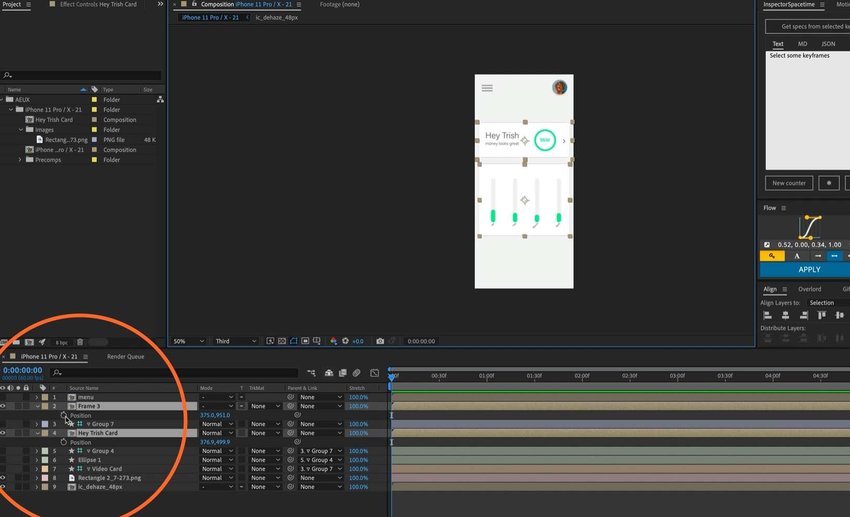This screenshot has height=517, width=850.
Task: Click the project flowchart icon beside AEUX
Action: click(160, 100)
